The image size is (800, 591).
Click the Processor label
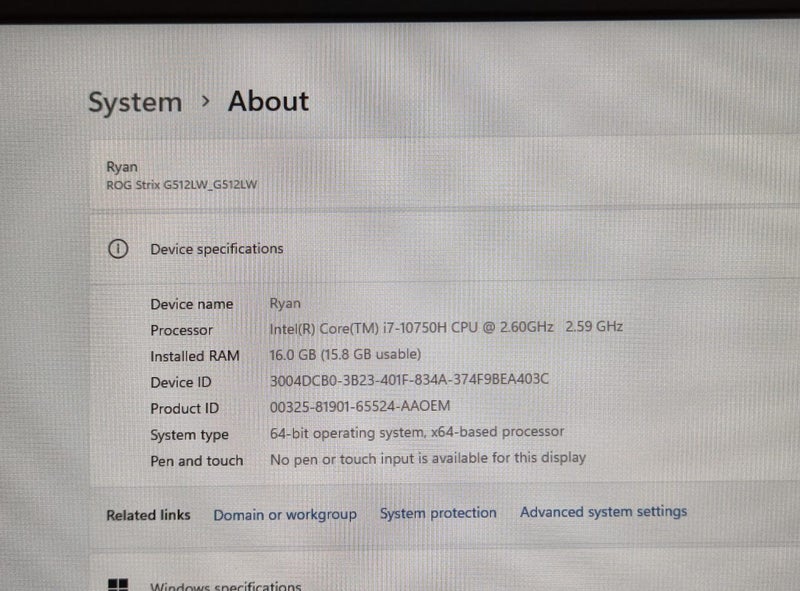pos(182,330)
